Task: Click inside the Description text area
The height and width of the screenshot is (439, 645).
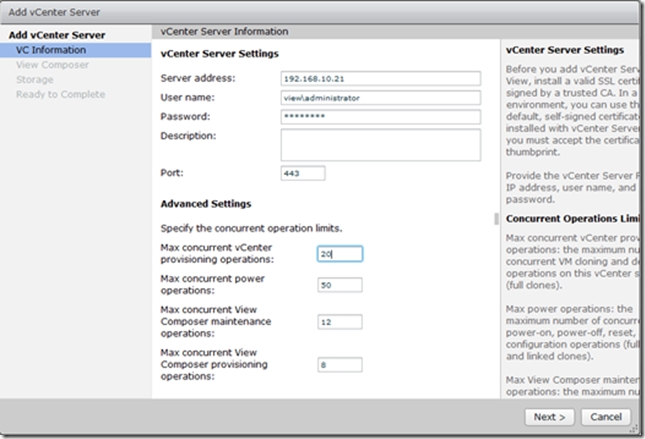Action: 381,145
